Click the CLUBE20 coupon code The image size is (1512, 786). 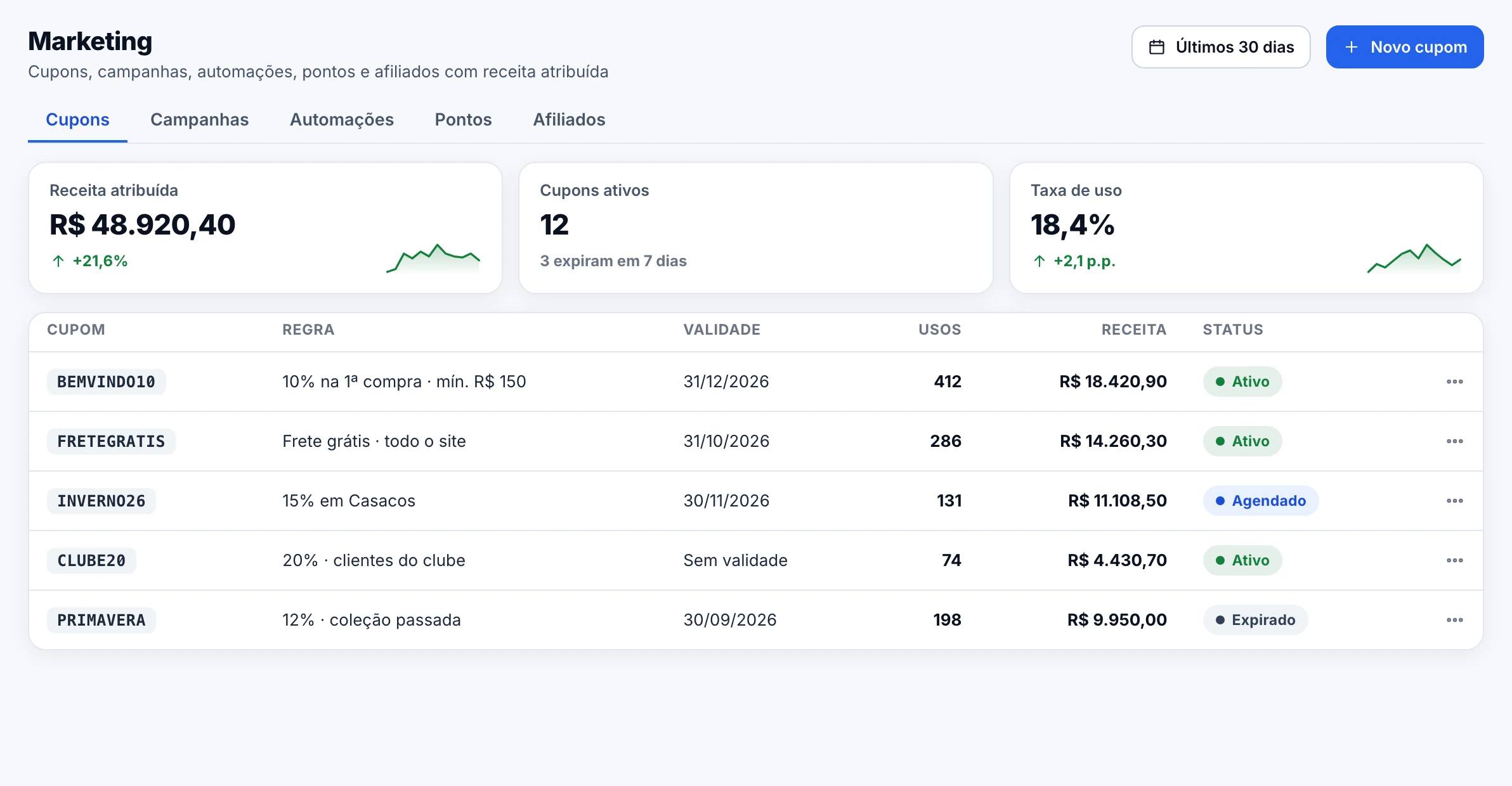[91, 560]
